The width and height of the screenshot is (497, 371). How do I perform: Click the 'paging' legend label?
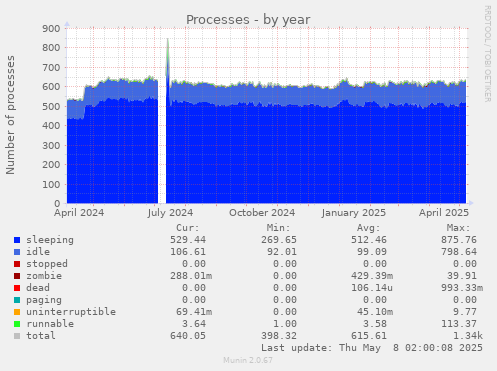point(44,300)
